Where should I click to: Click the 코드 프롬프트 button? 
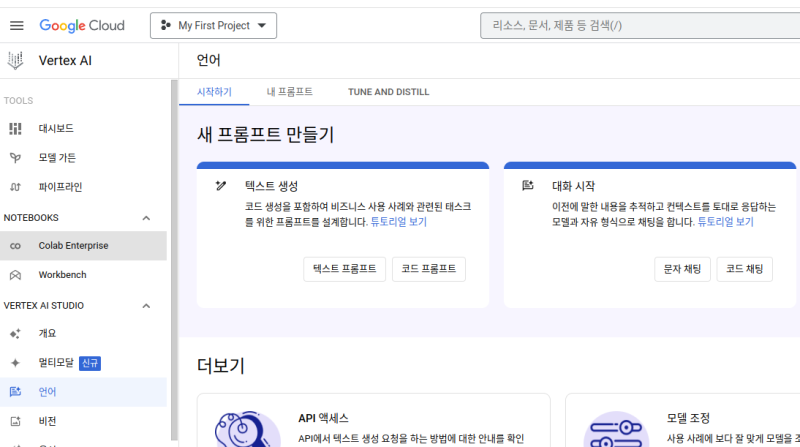(x=429, y=269)
